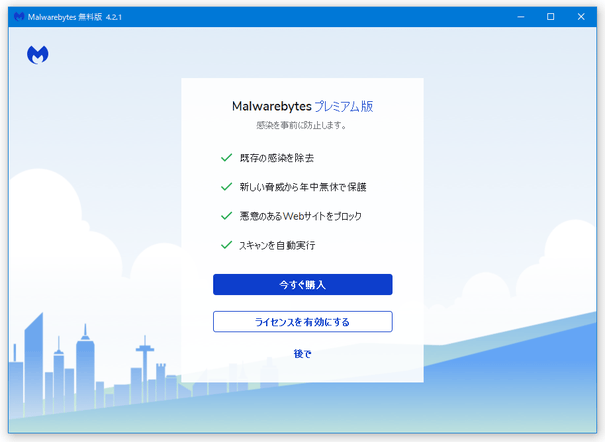Click checkmark beside 新しい脅威から年中無休で保護
The image size is (605, 442).
226,187
